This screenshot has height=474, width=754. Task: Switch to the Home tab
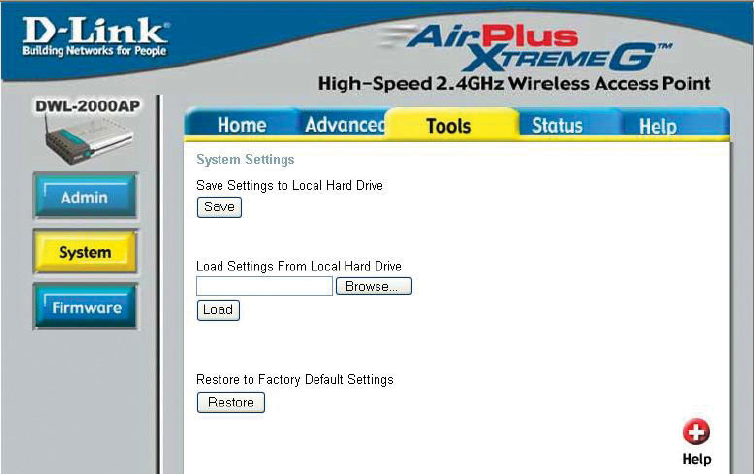[x=241, y=125]
